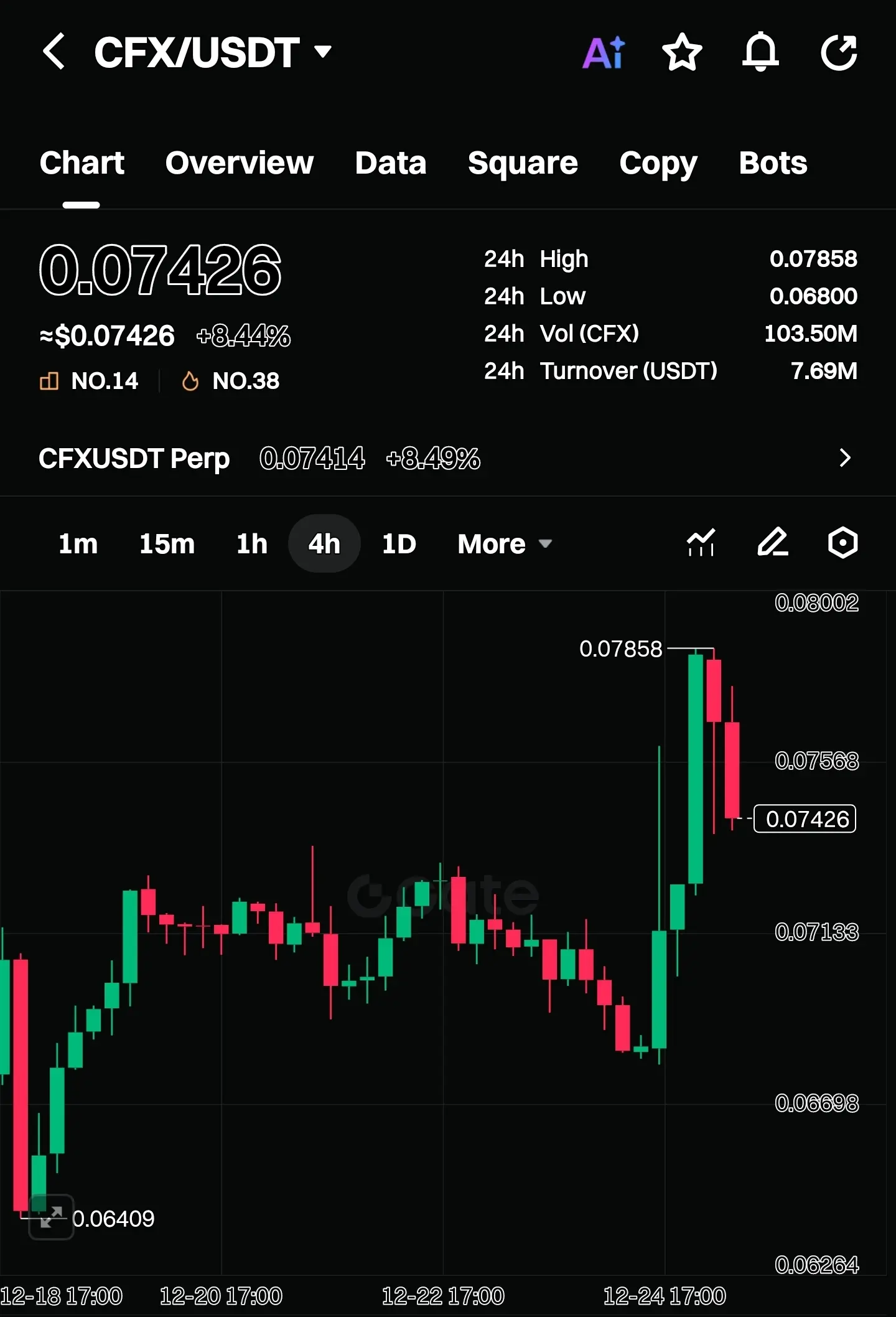This screenshot has height=1317, width=896.
Task: Tap the 24h Vol (CFX) label
Action: pyautogui.click(x=561, y=334)
